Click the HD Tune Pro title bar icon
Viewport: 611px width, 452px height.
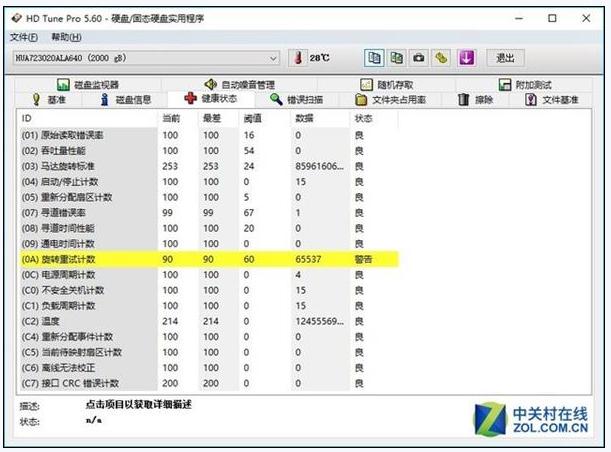[x=16, y=18]
